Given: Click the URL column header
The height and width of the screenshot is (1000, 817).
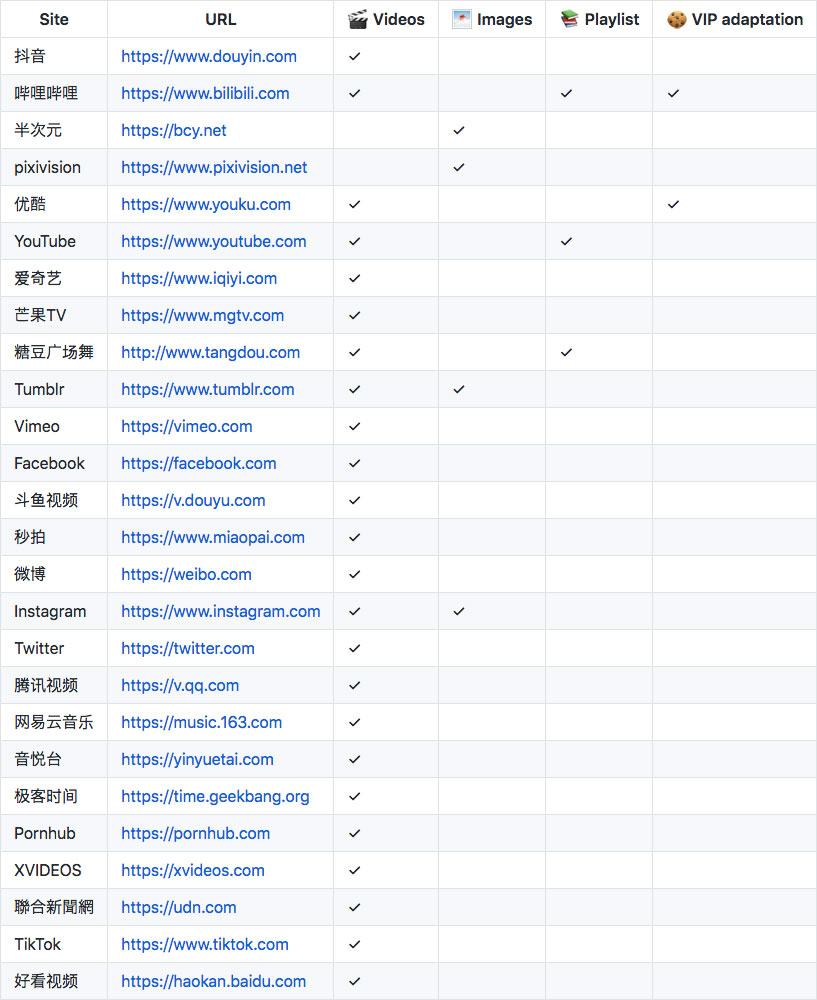Looking at the screenshot, I should point(221,19).
